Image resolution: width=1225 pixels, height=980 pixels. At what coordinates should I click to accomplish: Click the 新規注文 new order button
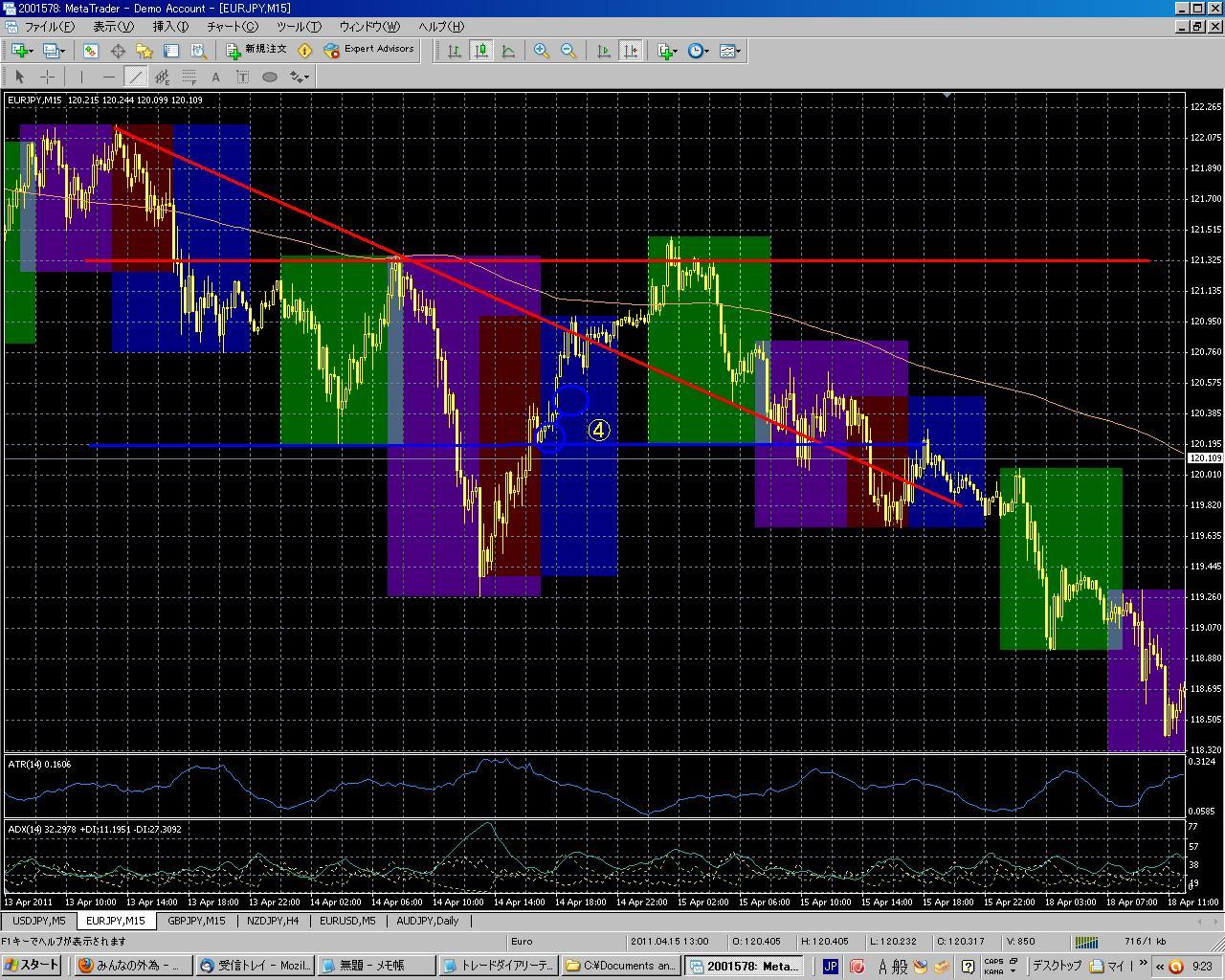tap(256, 50)
